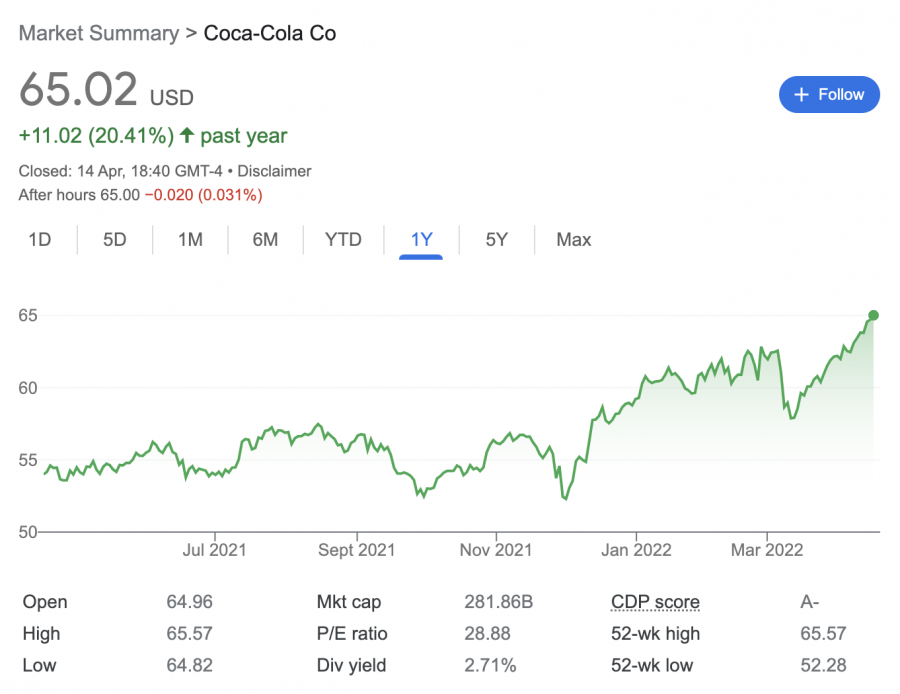
Task: Click the +11.02 (20.41%) change text
Action: (x=96, y=136)
